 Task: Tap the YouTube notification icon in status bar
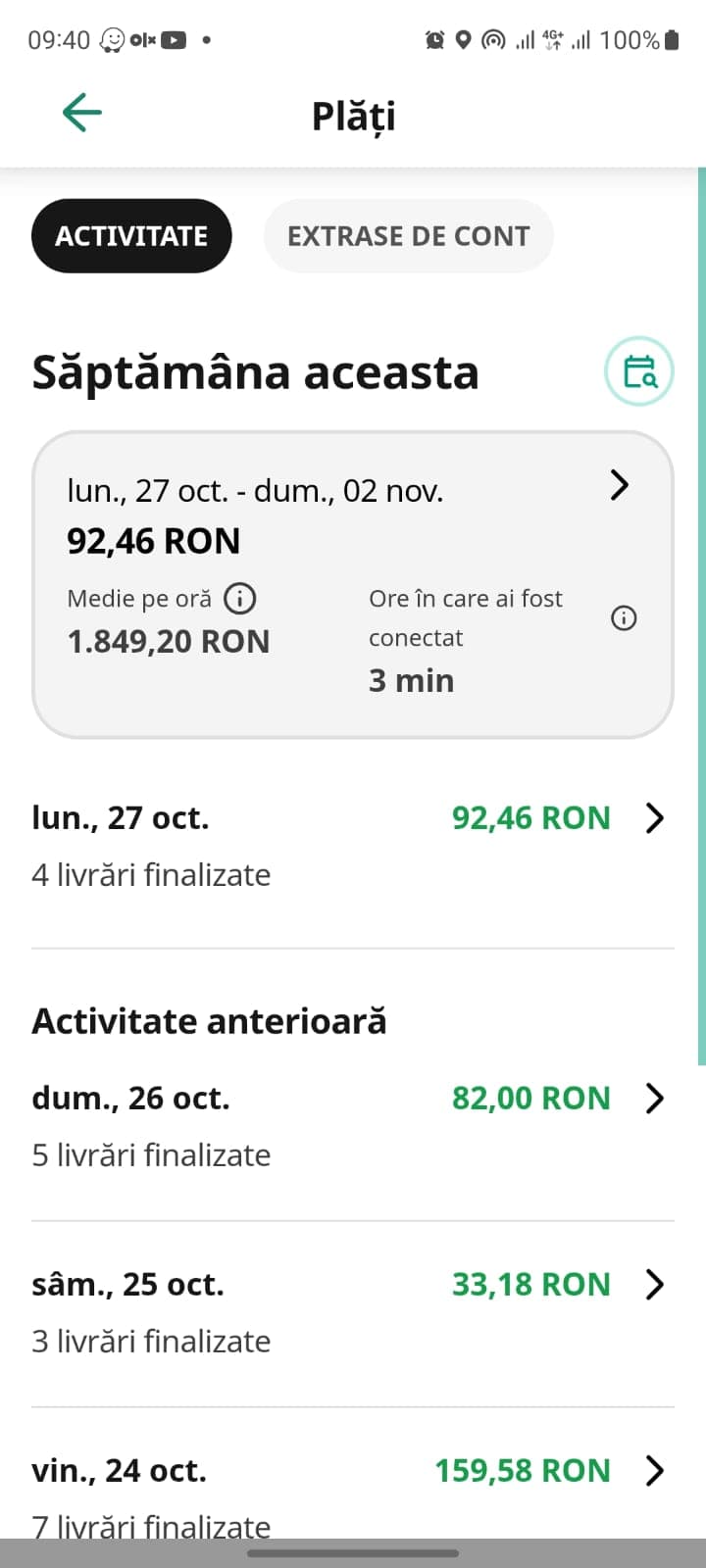pyautogui.click(x=174, y=40)
